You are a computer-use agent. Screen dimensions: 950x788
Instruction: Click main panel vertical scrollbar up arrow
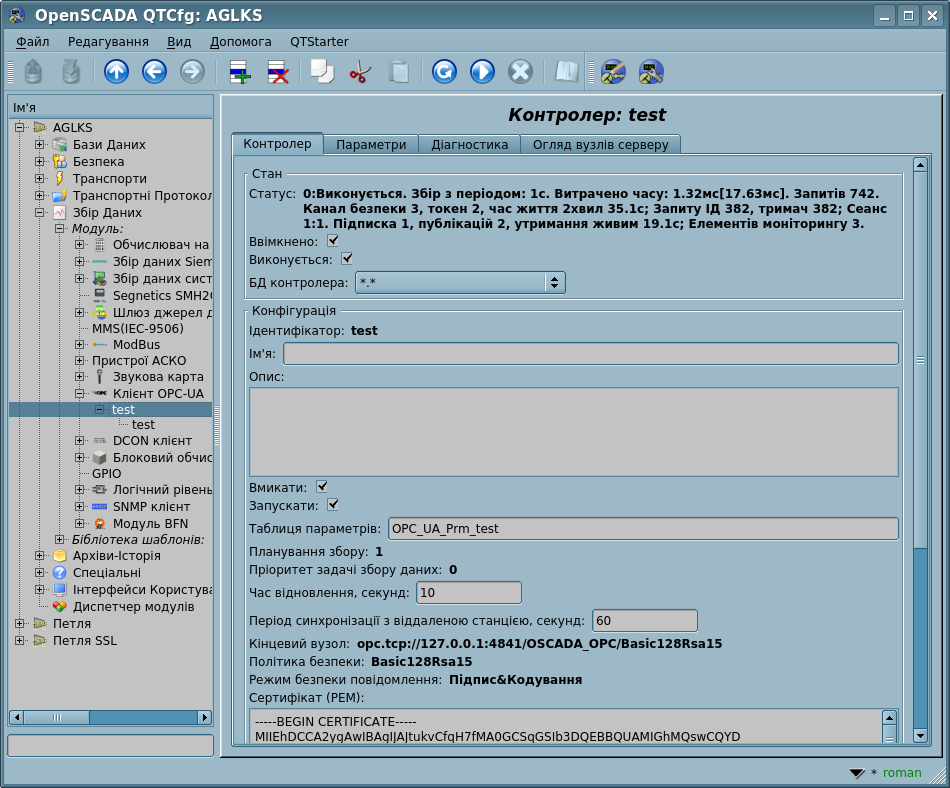tap(920, 165)
